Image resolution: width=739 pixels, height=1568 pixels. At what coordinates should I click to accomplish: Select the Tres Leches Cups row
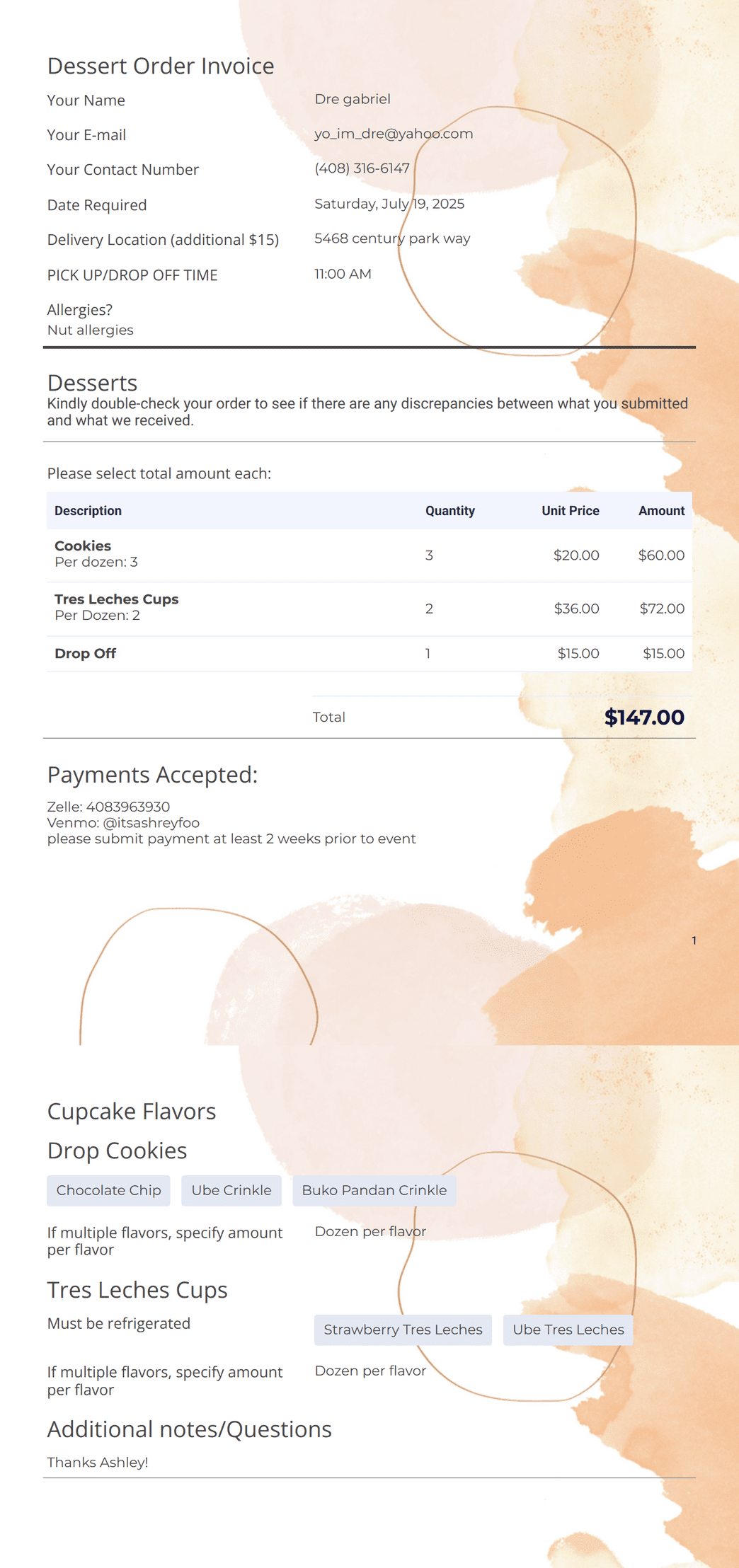pos(369,609)
